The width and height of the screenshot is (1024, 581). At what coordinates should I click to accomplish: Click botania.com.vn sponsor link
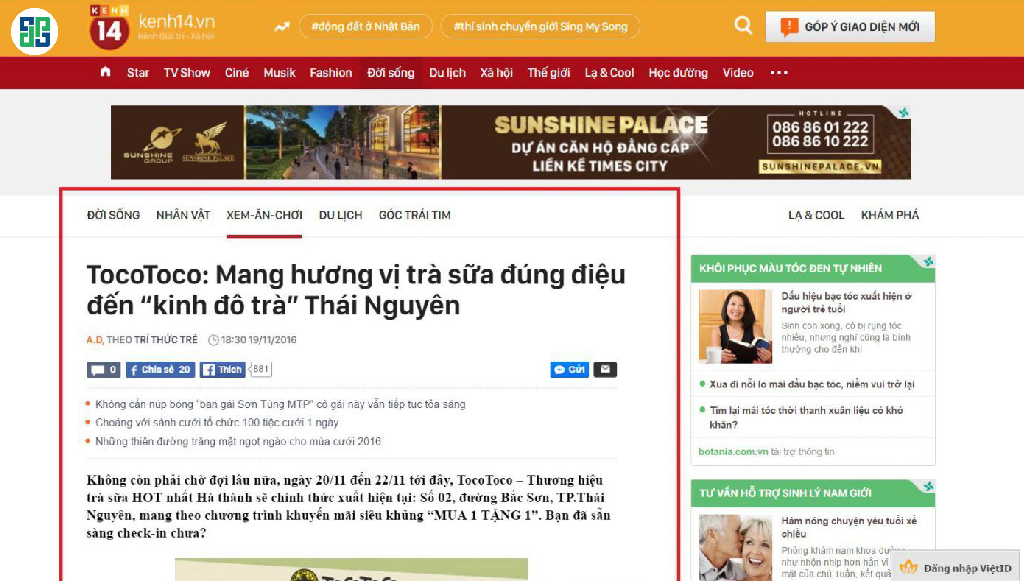(x=733, y=451)
